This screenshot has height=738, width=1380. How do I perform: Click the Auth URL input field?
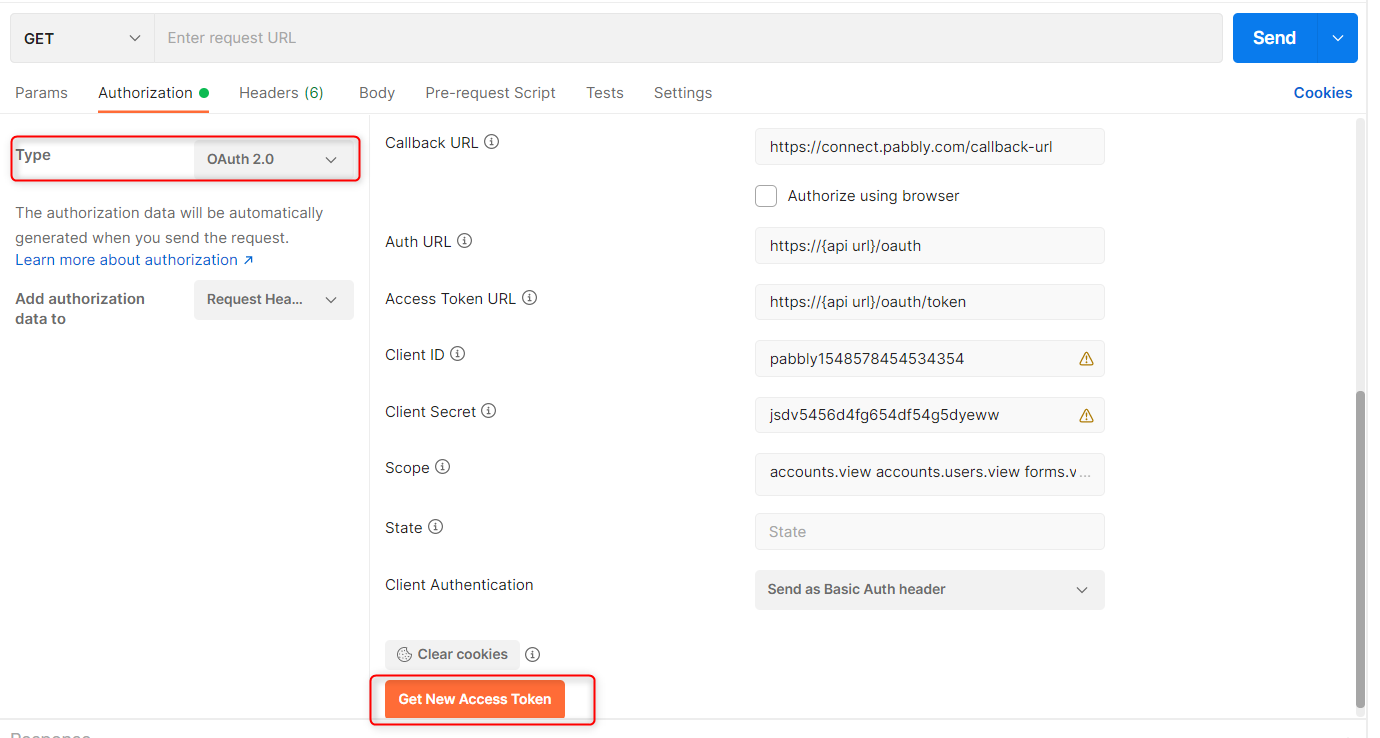[x=929, y=245]
